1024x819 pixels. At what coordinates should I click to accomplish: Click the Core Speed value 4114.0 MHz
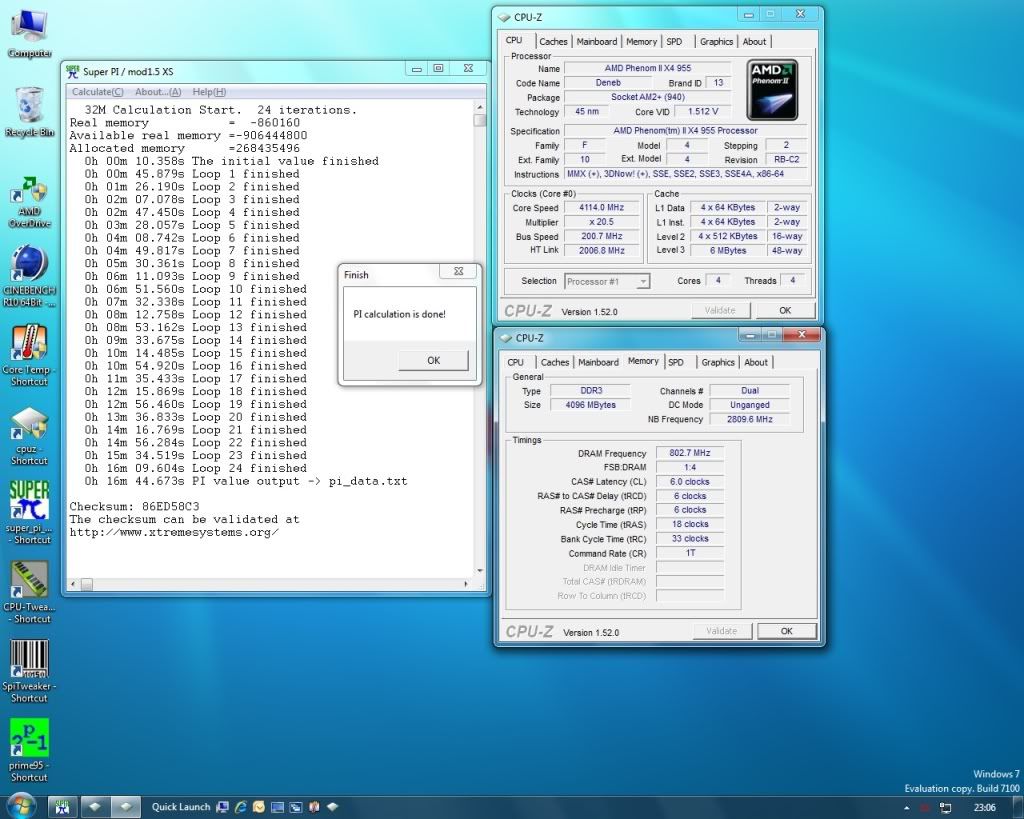[x=601, y=208]
